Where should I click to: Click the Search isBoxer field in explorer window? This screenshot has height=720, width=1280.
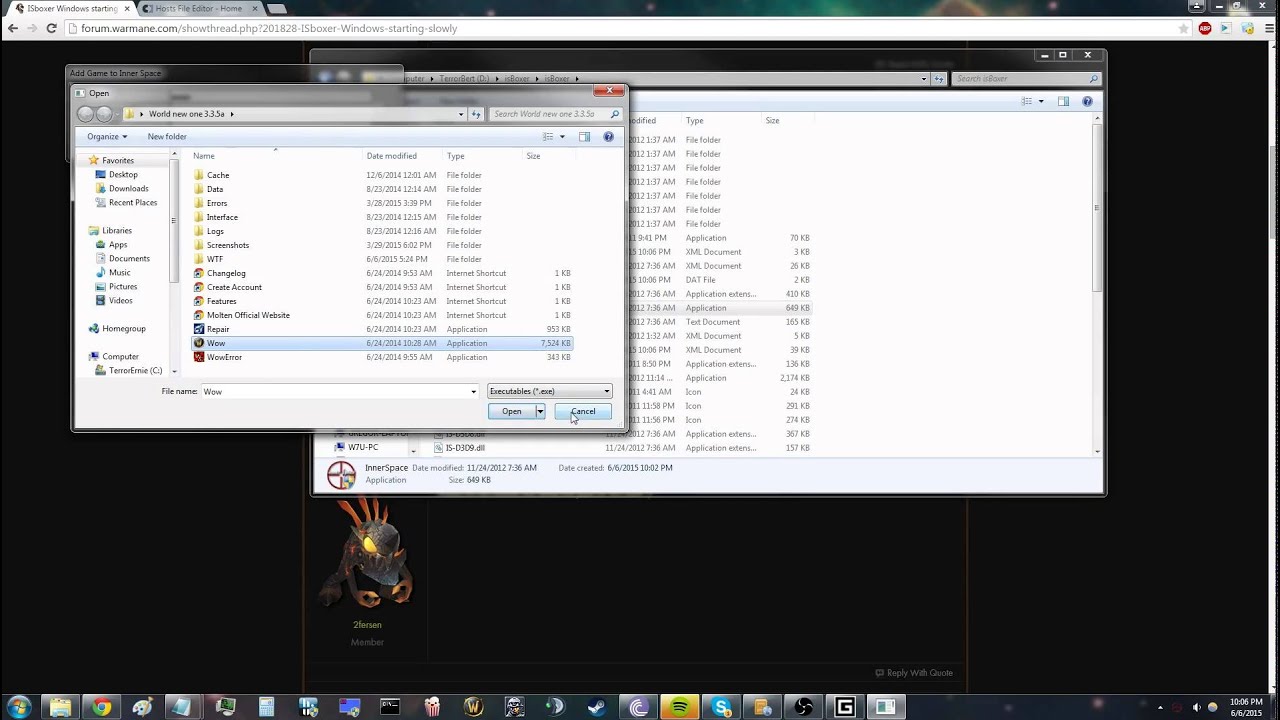[1026, 79]
